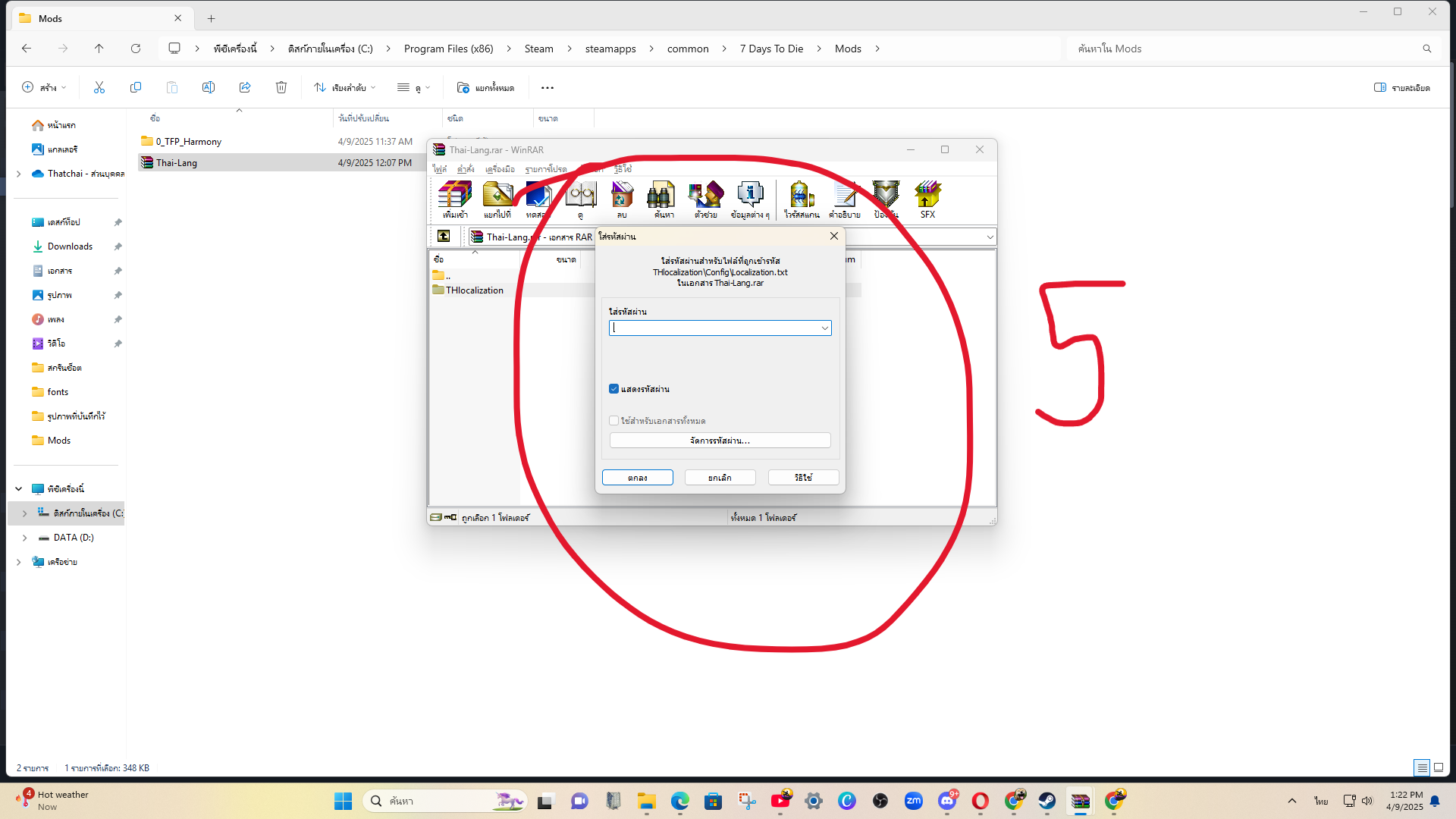The height and width of the screenshot is (819, 1456).
Task: Open WinRAR's File (ไฟล์) menu
Action: pyautogui.click(x=440, y=169)
